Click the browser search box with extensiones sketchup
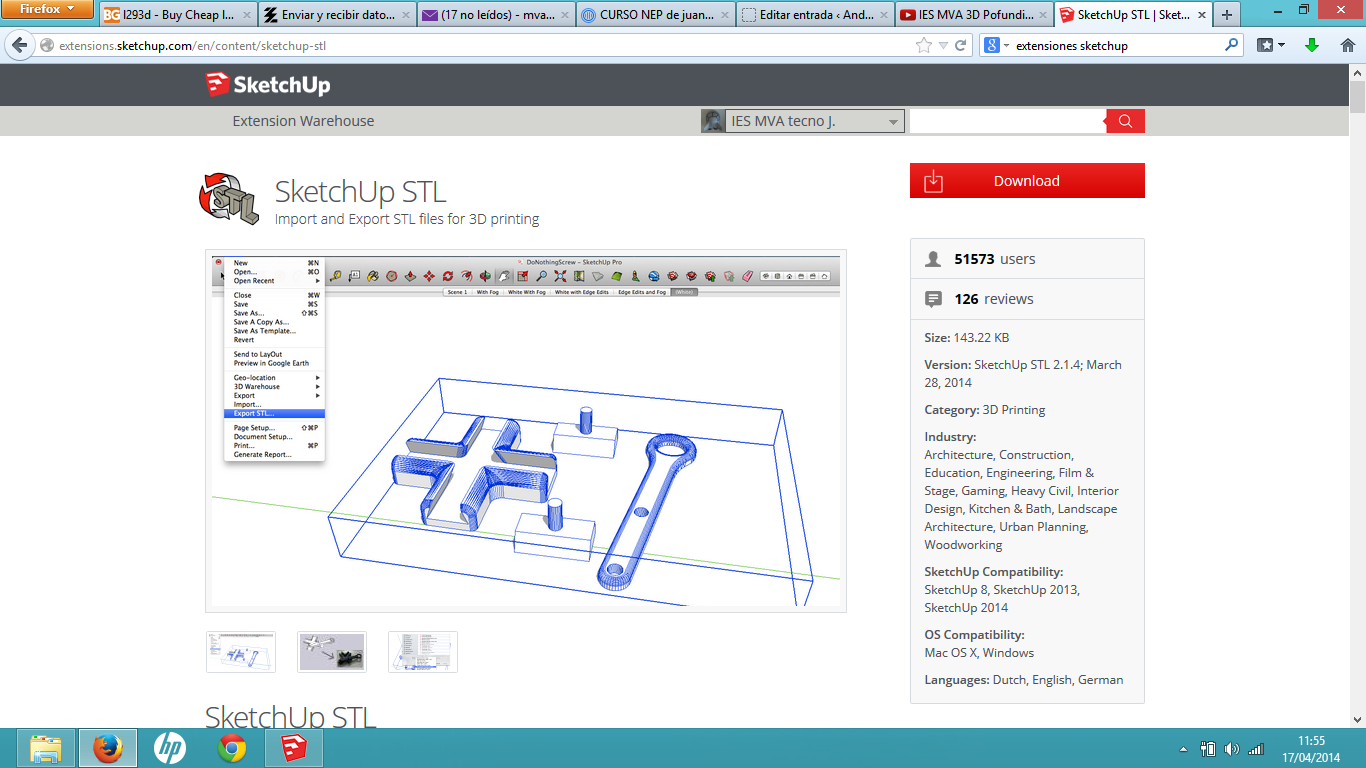 (1118, 45)
